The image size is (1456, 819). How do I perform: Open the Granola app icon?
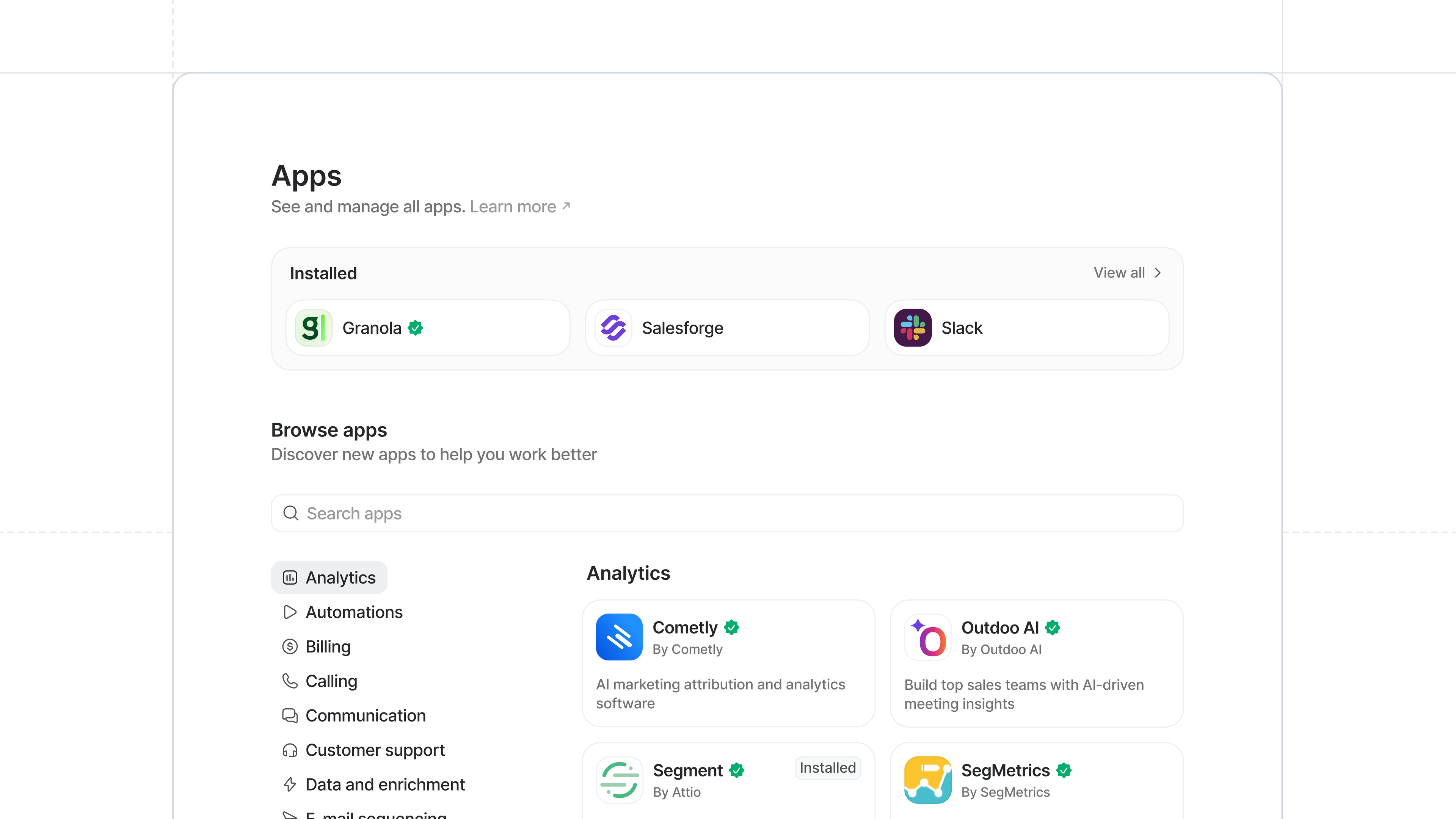coord(313,328)
